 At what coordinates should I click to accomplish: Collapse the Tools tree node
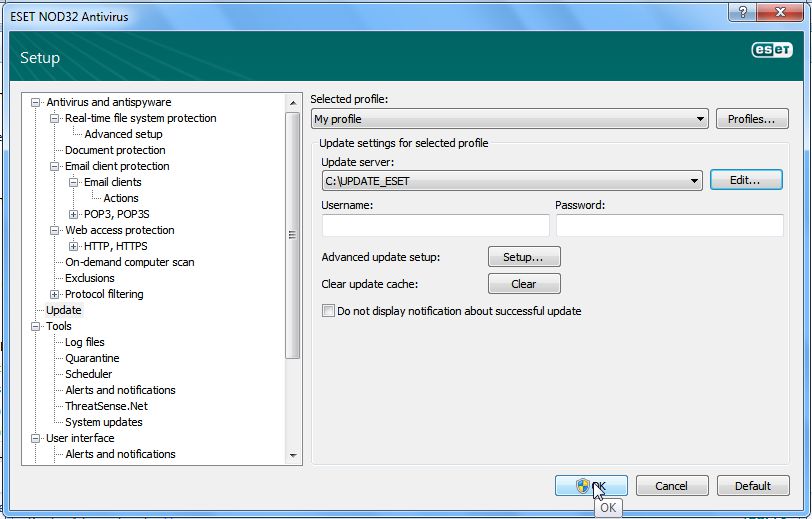[35, 326]
